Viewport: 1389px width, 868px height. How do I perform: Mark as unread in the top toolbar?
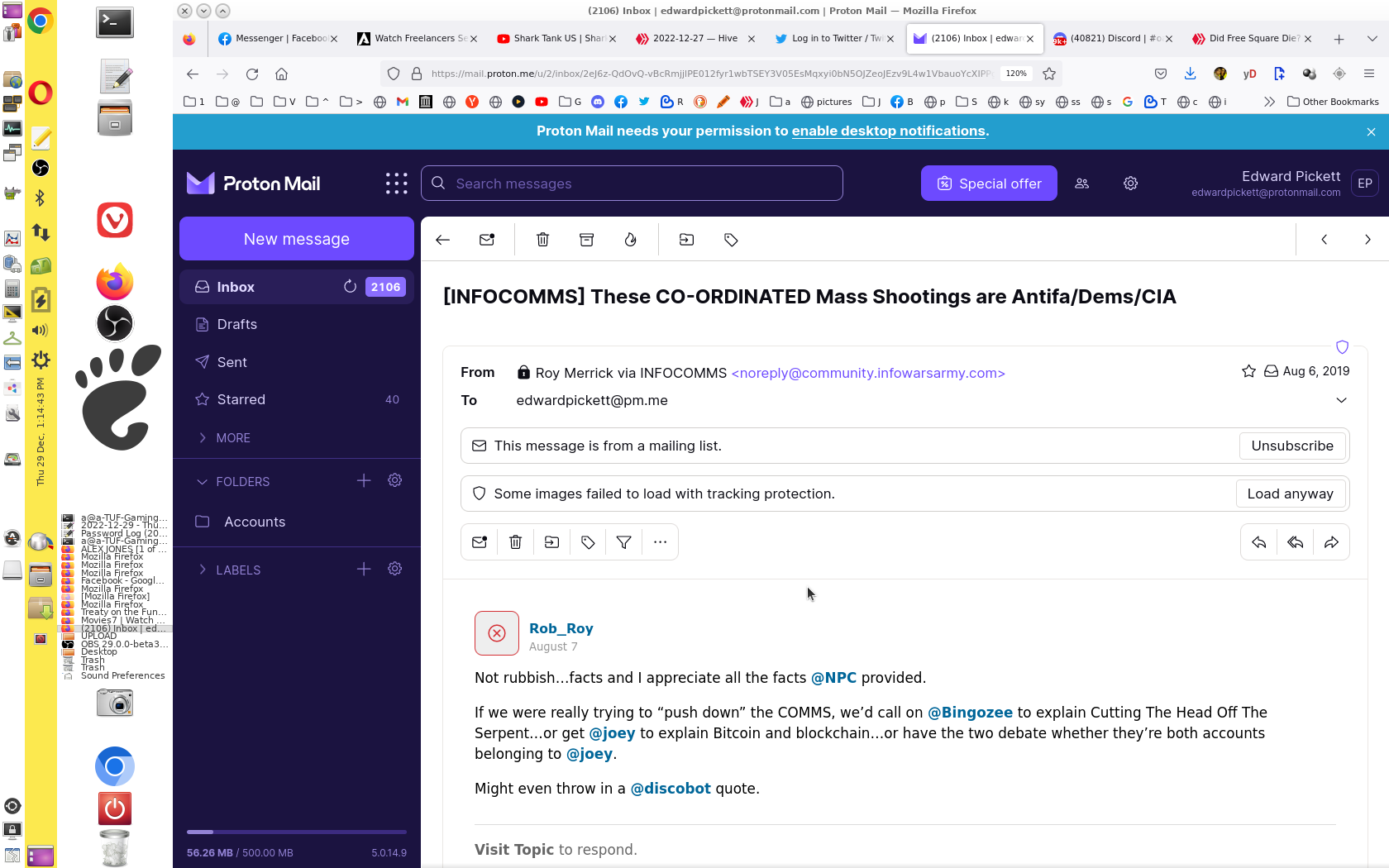pyautogui.click(x=487, y=240)
